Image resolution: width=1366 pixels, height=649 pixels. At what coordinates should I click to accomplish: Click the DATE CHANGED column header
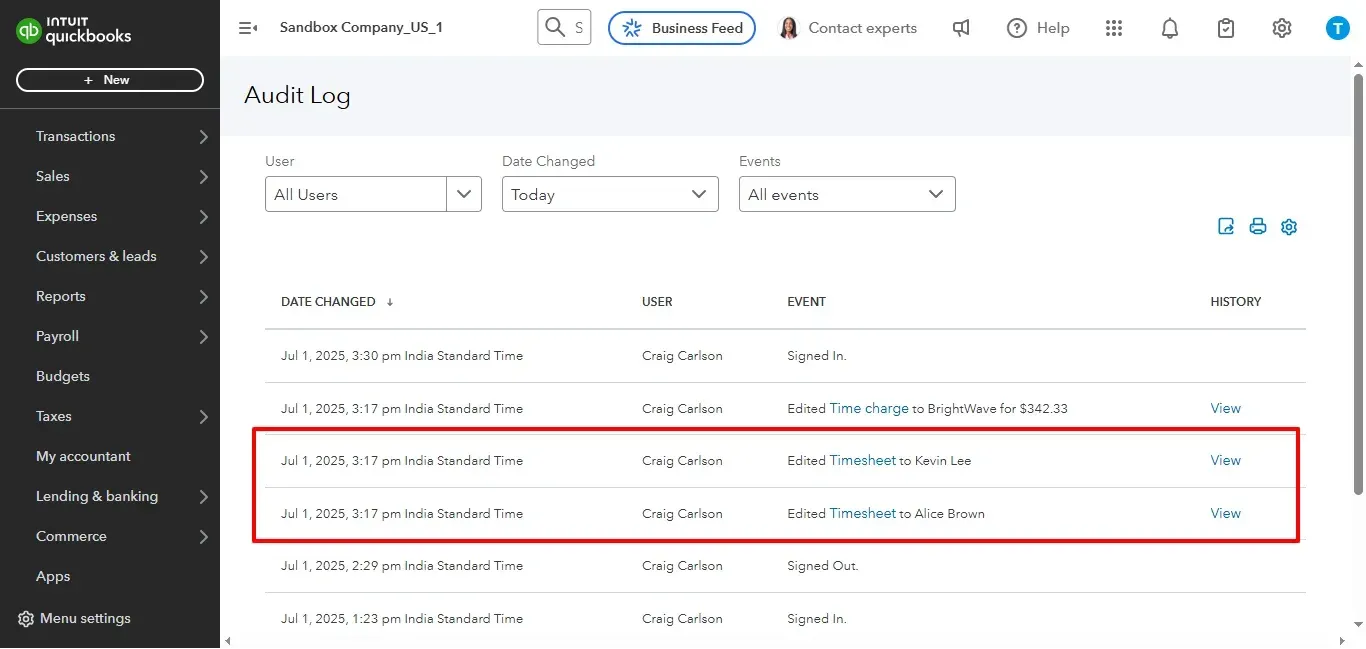click(x=328, y=302)
